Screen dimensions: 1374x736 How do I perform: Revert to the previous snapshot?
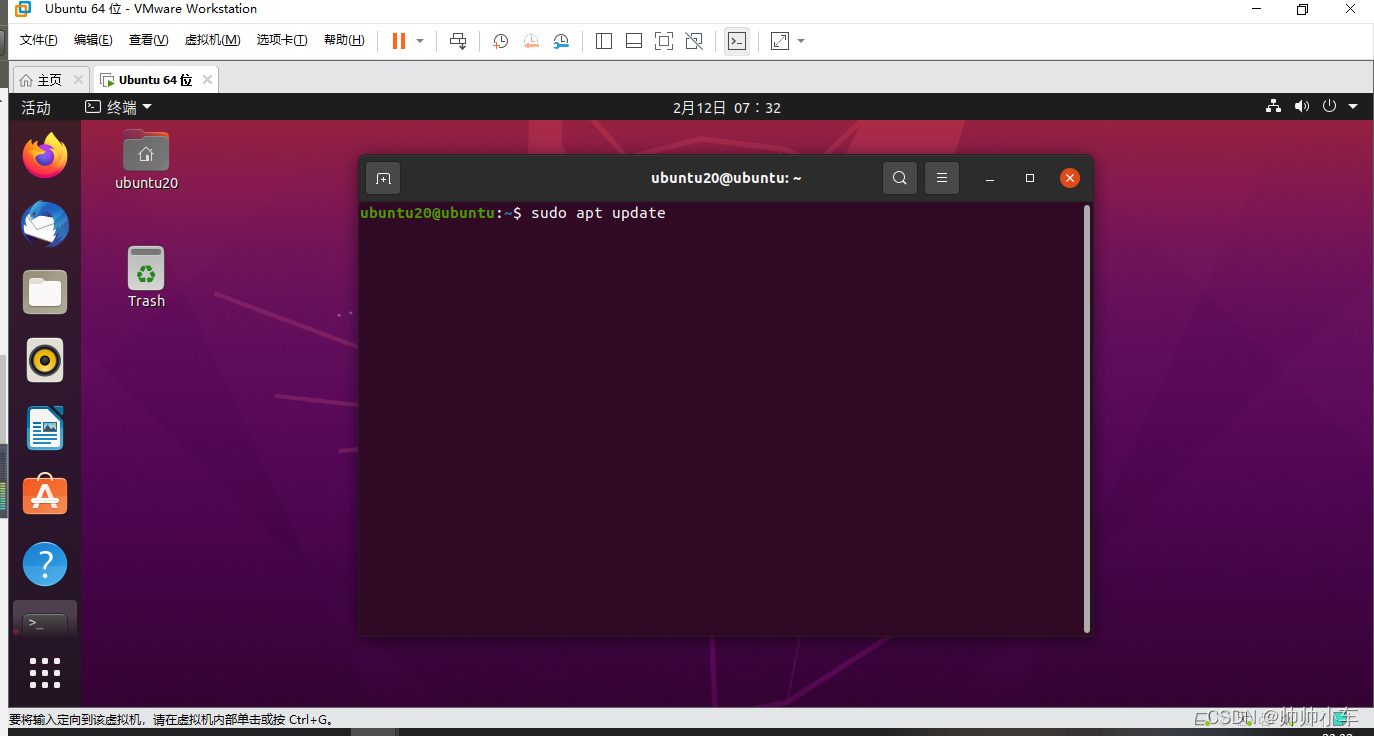pyautogui.click(x=531, y=41)
